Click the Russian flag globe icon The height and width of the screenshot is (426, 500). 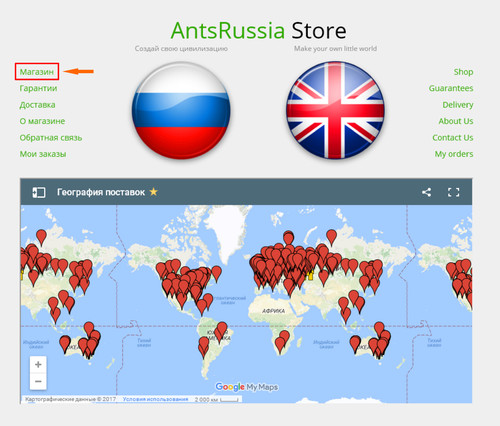pos(181,110)
